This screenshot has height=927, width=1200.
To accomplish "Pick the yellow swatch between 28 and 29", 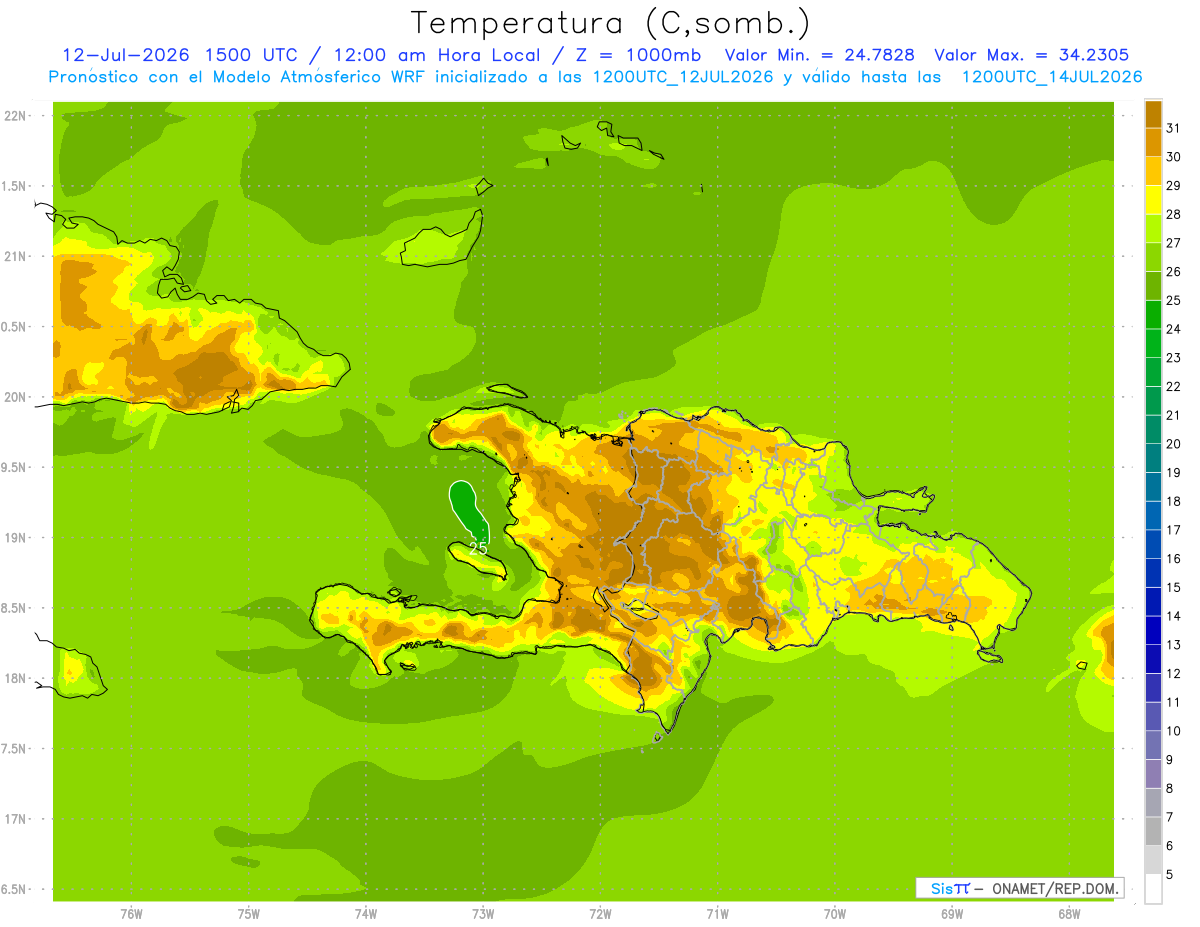I will pos(1153,200).
